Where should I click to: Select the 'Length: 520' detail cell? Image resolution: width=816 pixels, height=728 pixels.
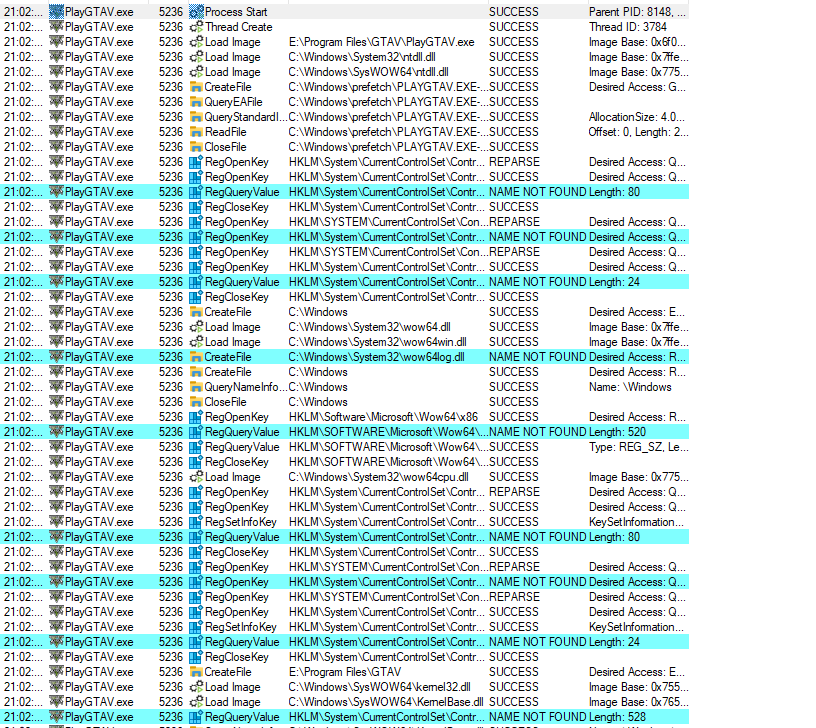[617, 432]
